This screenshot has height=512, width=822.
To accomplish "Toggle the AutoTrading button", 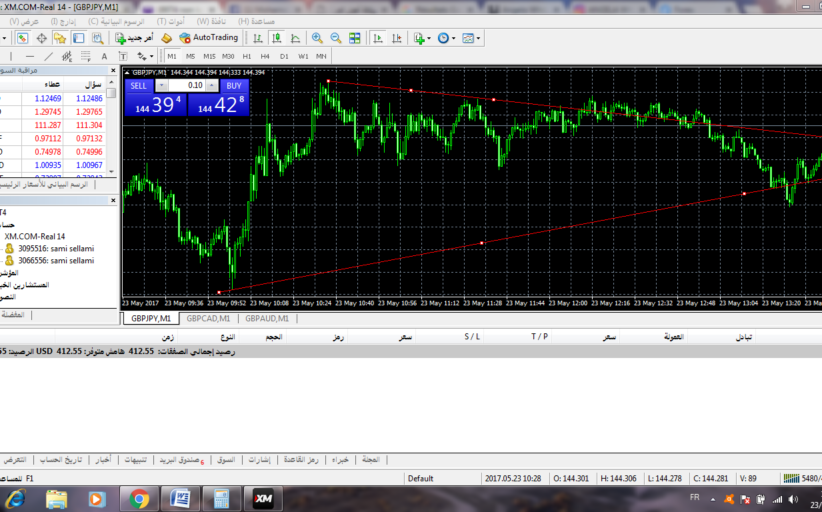I will tap(208, 38).
